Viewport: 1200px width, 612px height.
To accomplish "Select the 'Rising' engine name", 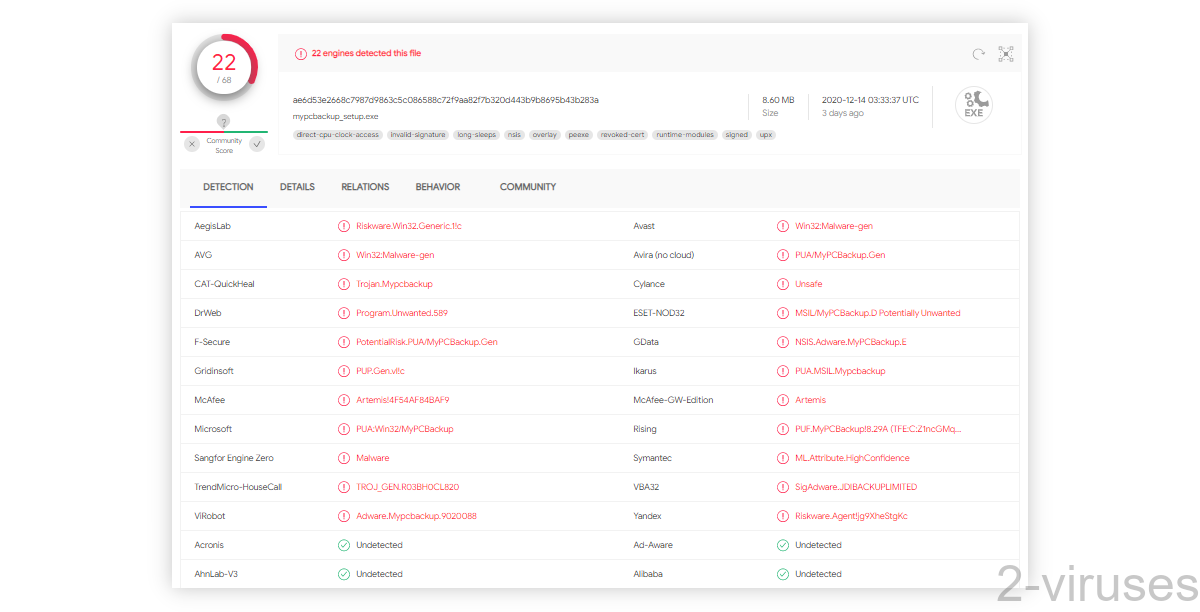I will click(645, 429).
